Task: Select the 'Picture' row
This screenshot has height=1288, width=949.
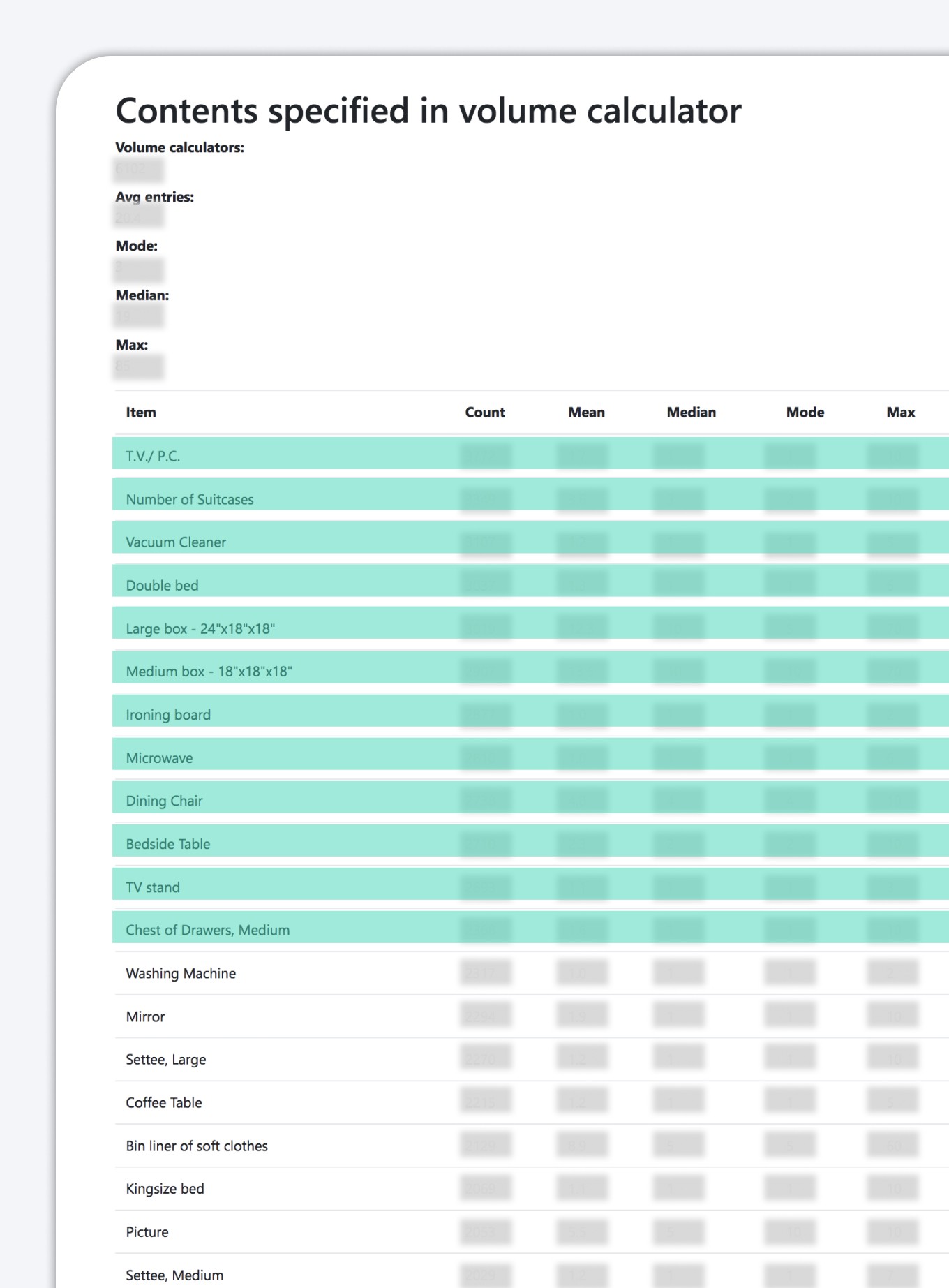Action: tap(530, 1232)
